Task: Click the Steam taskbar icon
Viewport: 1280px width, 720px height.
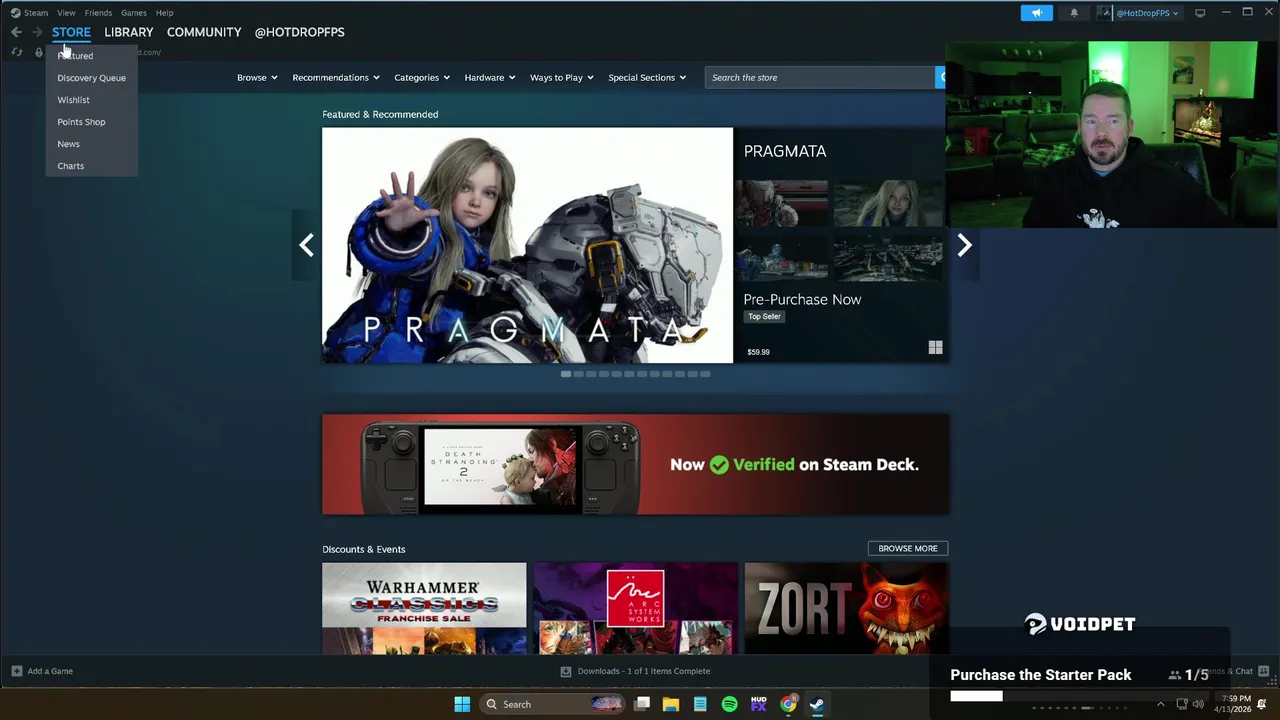Action: coord(817,704)
